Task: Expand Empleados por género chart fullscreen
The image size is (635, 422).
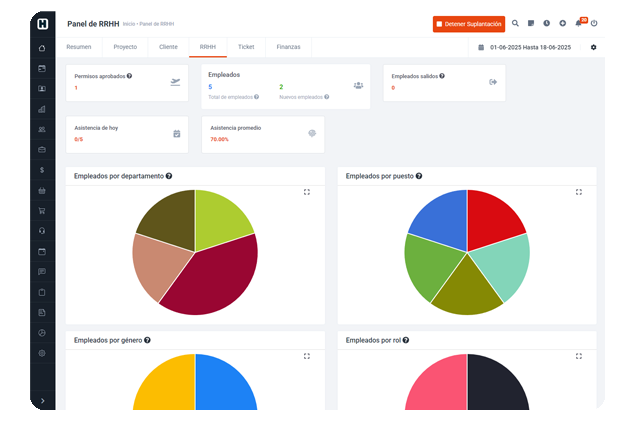Action: tap(307, 356)
